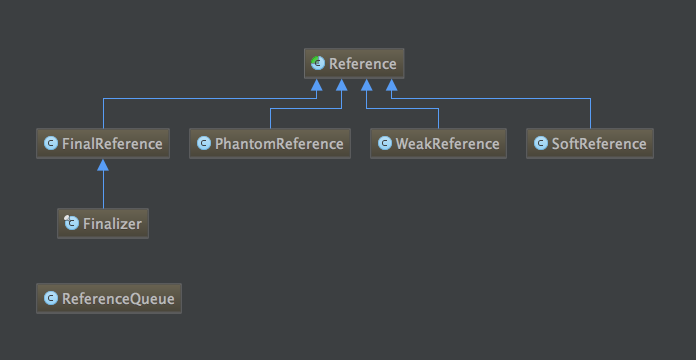Viewport: 696px width, 360px height.
Task: Click the class icon beside PhantomReference
Action: [x=204, y=143]
